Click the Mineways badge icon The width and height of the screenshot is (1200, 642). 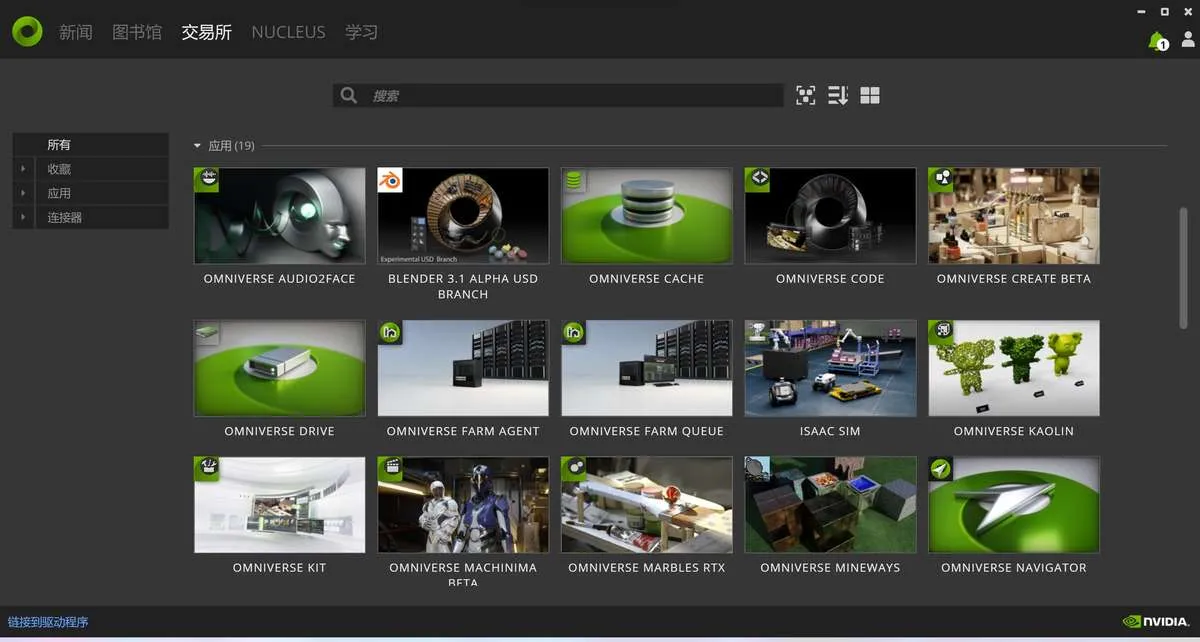[758, 469]
